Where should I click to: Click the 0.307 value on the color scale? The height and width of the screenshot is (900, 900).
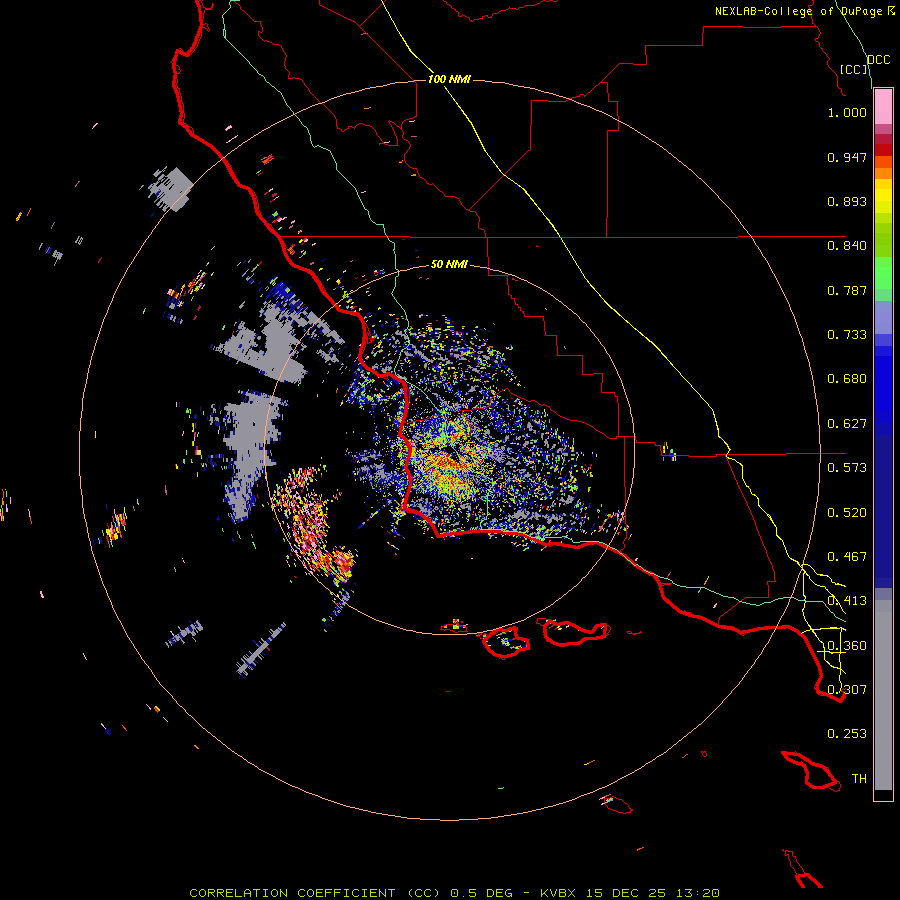(847, 690)
